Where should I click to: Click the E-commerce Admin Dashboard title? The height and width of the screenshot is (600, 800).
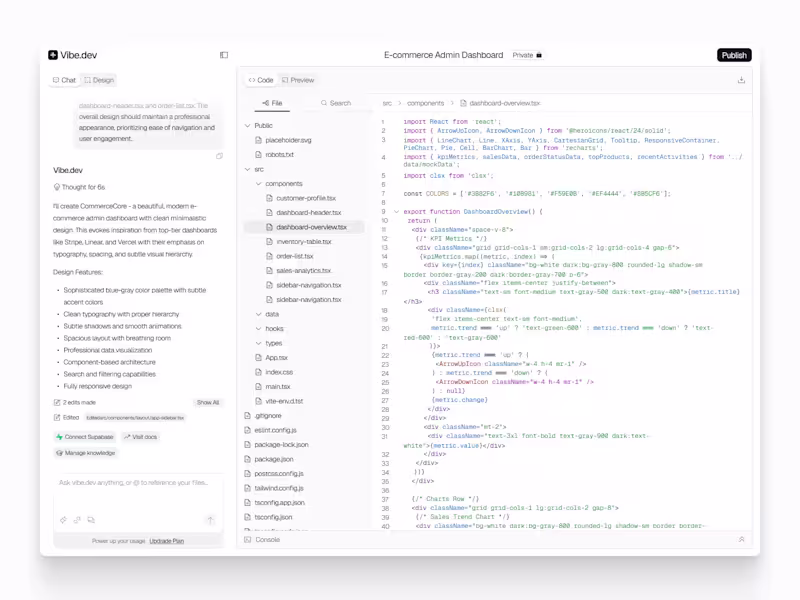[443, 55]
